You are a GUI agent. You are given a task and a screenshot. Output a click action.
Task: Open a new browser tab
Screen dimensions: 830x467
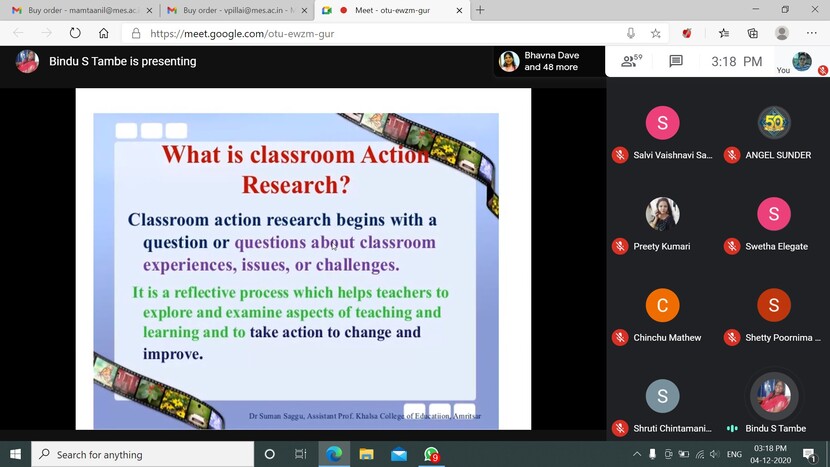click(x=480, y=10)
